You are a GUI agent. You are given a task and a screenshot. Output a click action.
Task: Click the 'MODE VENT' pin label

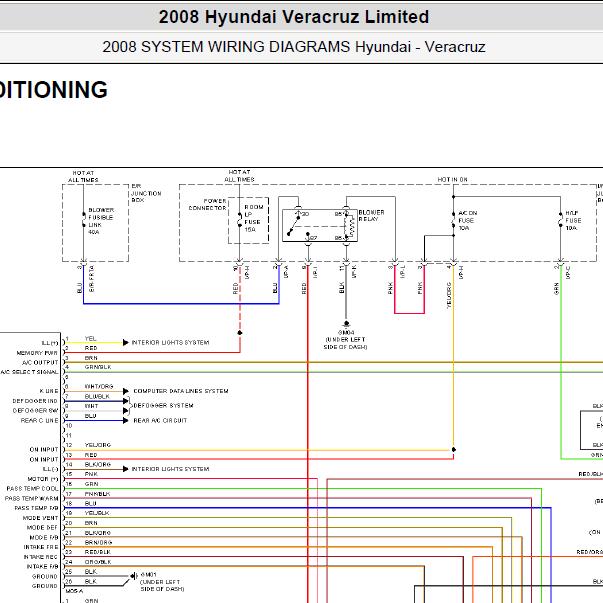tap(40, 518)
